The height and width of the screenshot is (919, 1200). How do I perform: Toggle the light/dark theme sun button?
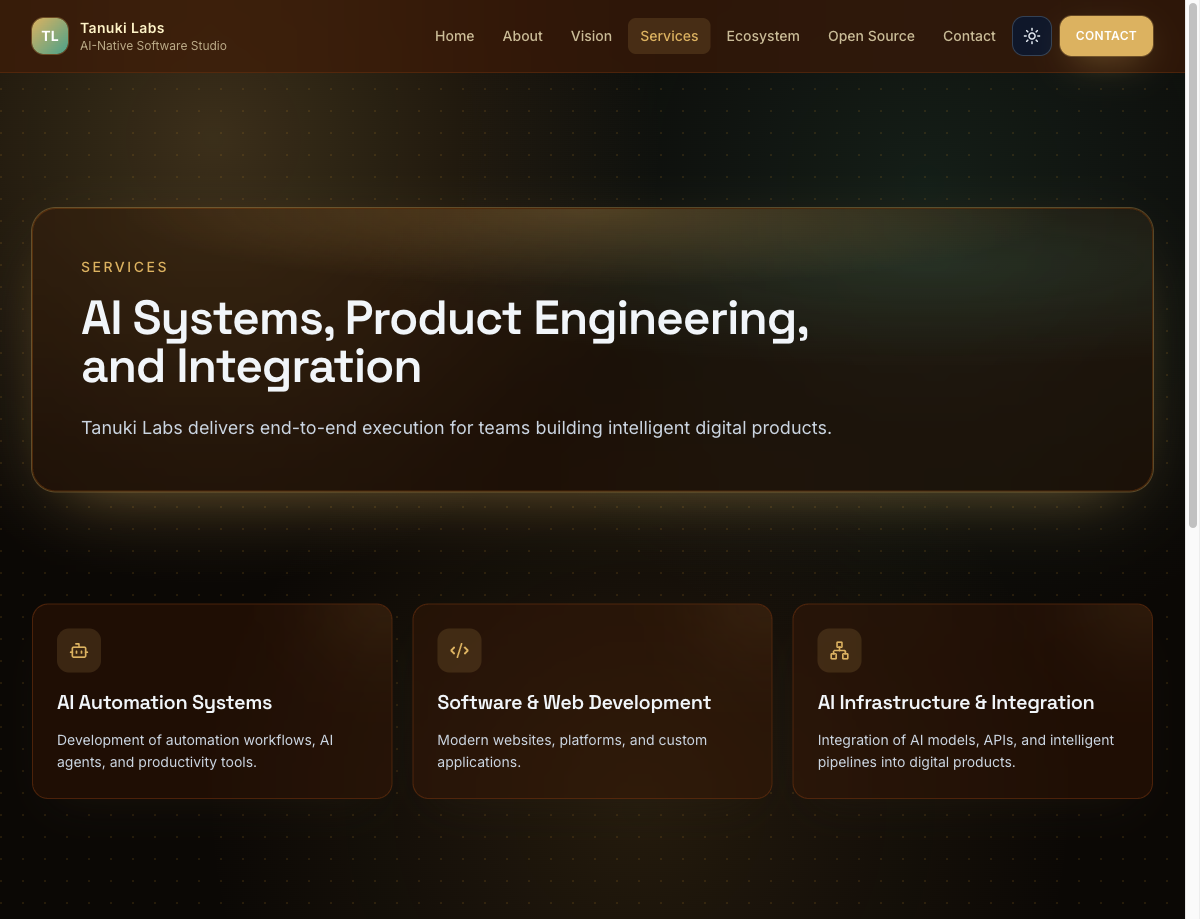(x=1031, y=36)
